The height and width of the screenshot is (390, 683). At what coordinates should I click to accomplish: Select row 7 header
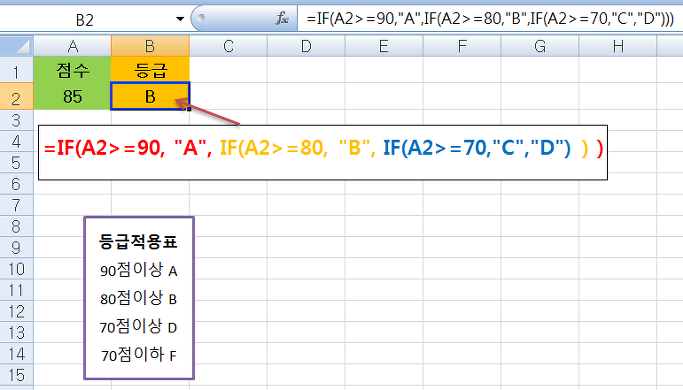(x=17, y=205)
